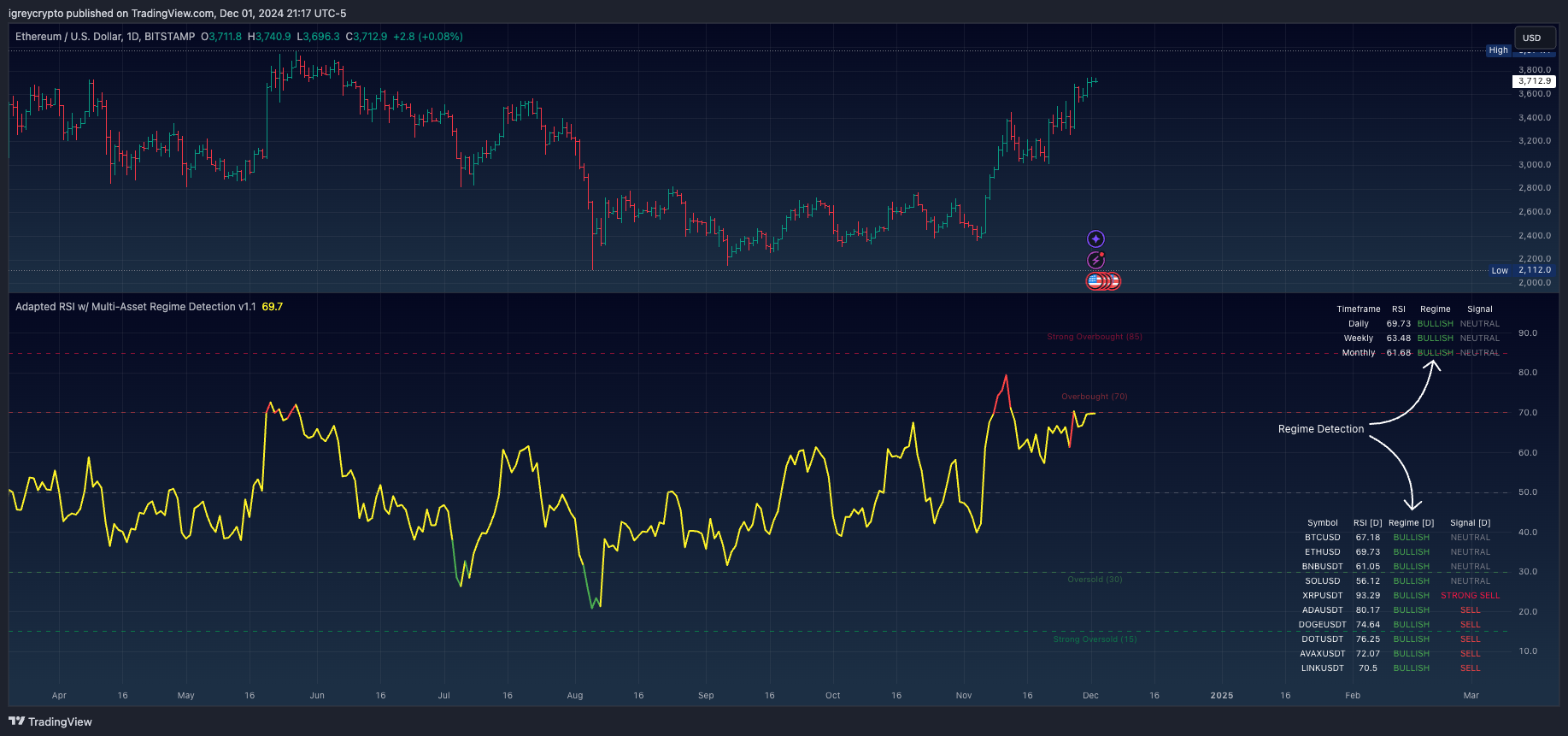Open the purple lightning bolt event icon
Image resolution: width=1568 pixels, height=736 pixels.
tap(1095, 260)
